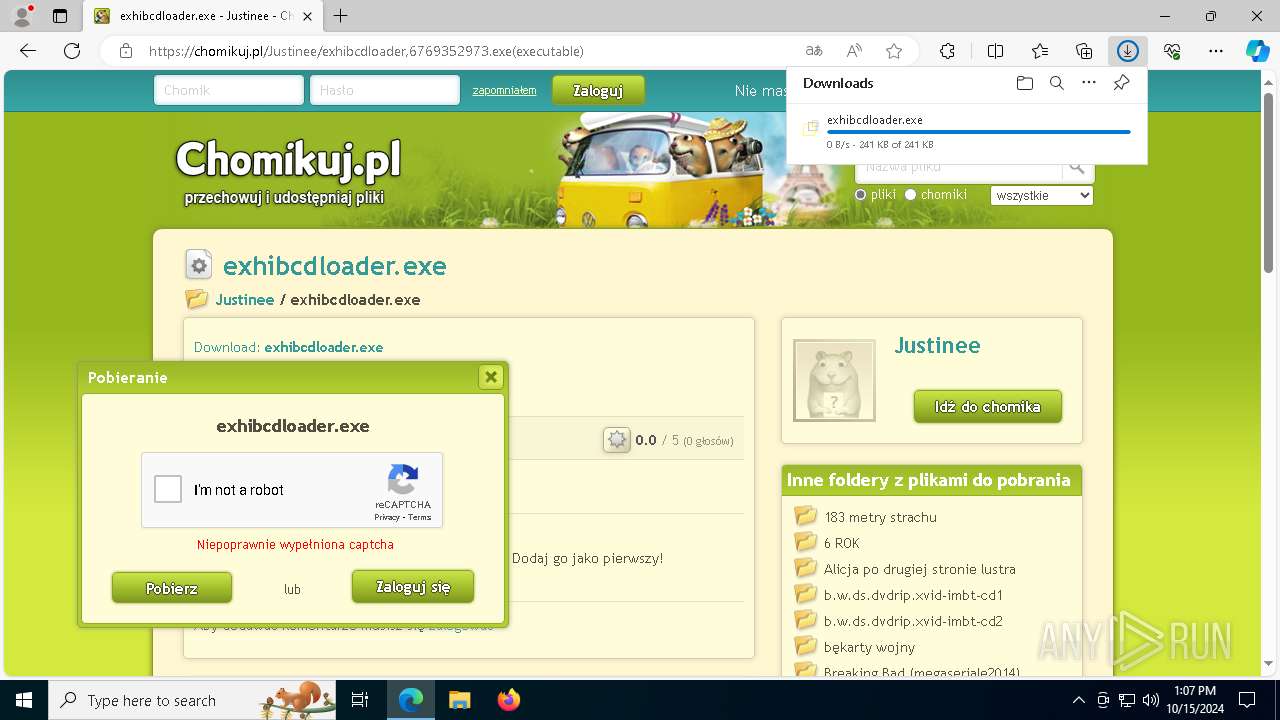Click the site search magnifier icon
This screenshot has width=1280, height=720.
1077,167
